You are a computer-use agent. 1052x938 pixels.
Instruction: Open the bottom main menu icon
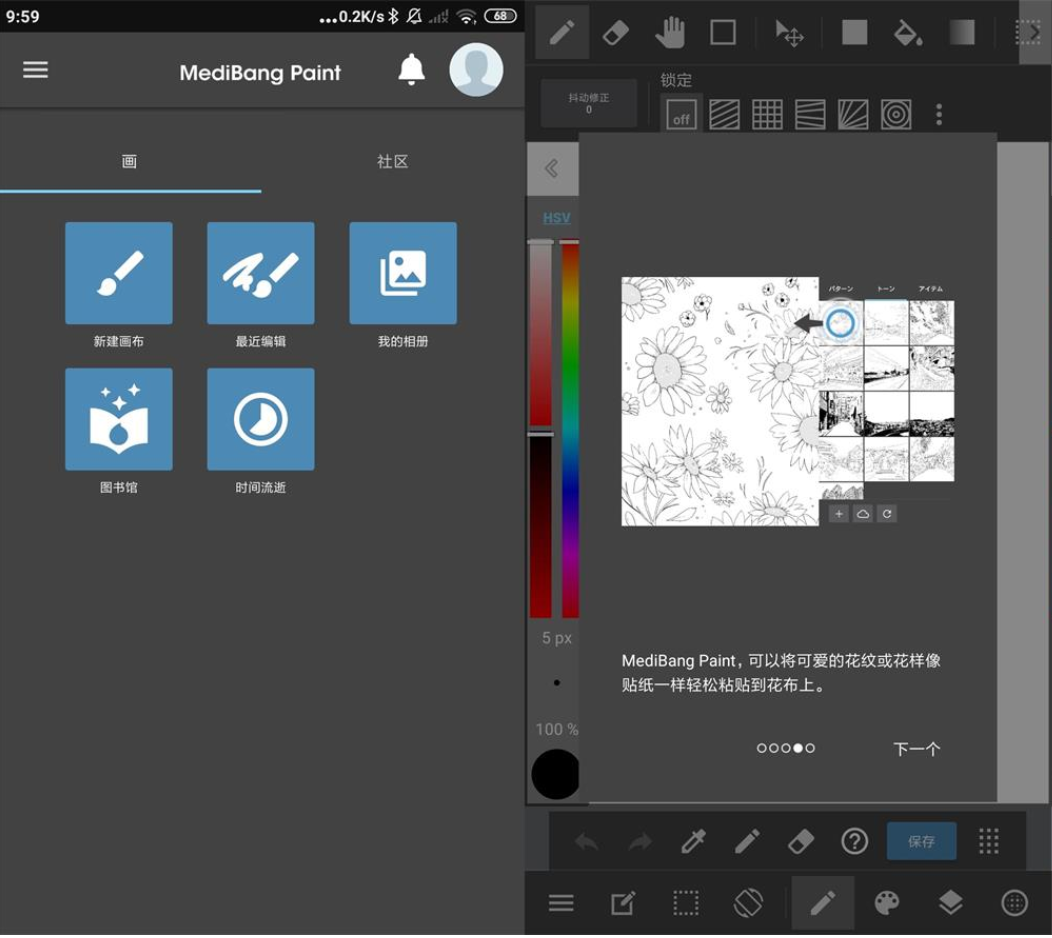point(561,903)
